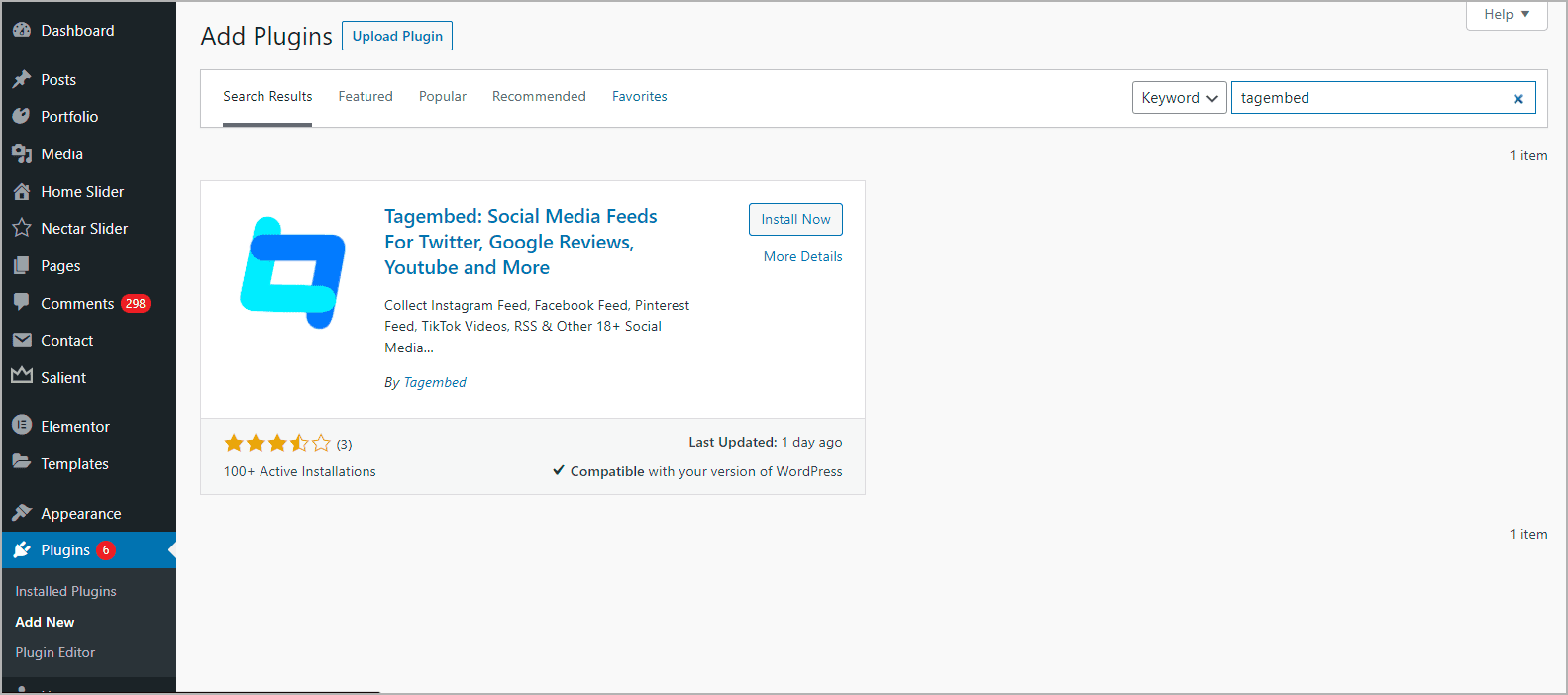Switch to the Featured tab
Image resolution: width=1568 pixels, height=695 pixels.
coord(366,96)
